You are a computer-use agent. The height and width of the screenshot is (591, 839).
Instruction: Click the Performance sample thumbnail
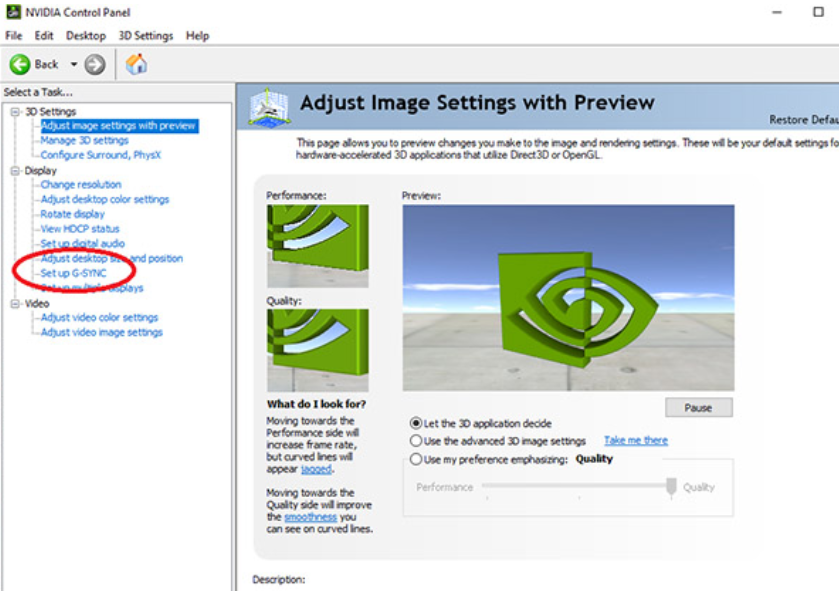click(x=318, y=246)
